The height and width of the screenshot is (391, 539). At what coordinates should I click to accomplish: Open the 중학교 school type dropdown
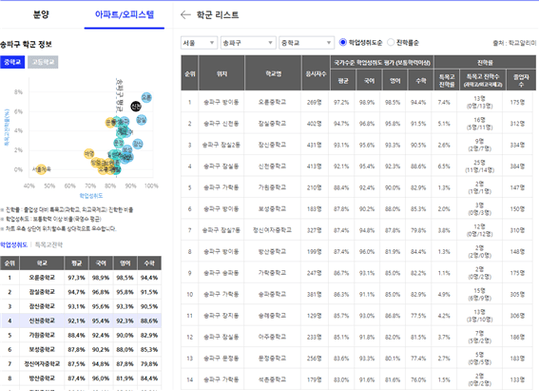(x=307, y=43)
